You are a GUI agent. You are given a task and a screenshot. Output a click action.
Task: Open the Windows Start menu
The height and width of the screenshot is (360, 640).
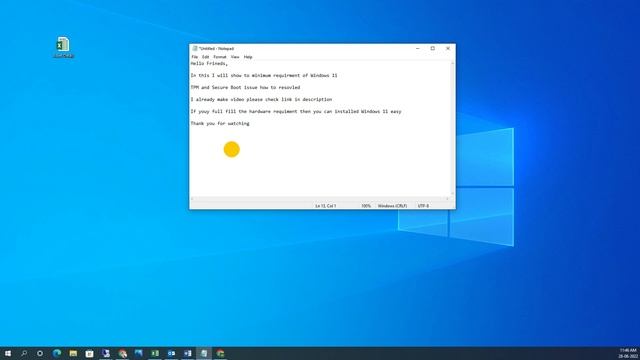click(8, 353)
